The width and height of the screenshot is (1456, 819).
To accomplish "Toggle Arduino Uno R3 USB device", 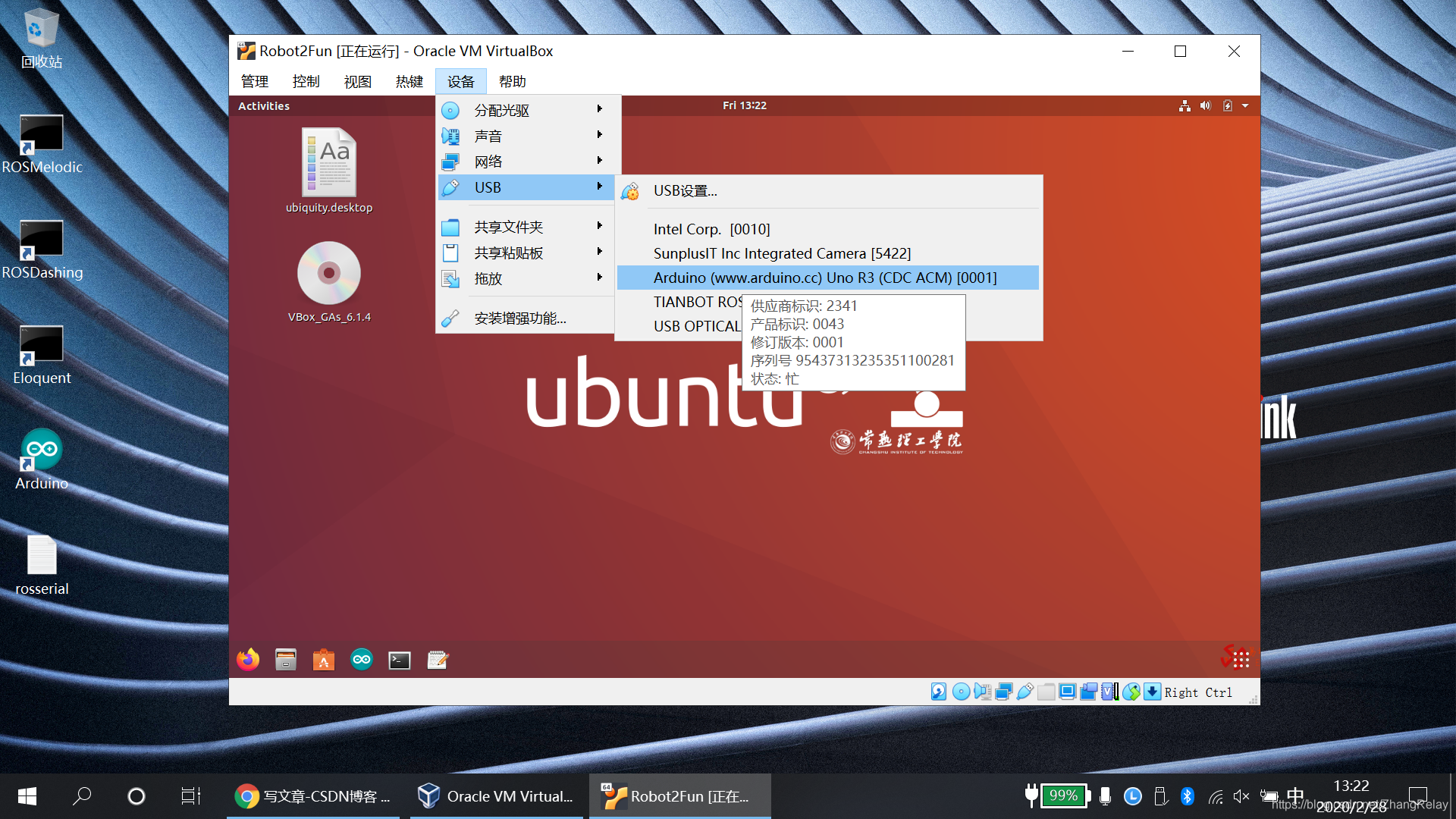I will (x=828, y=278).
